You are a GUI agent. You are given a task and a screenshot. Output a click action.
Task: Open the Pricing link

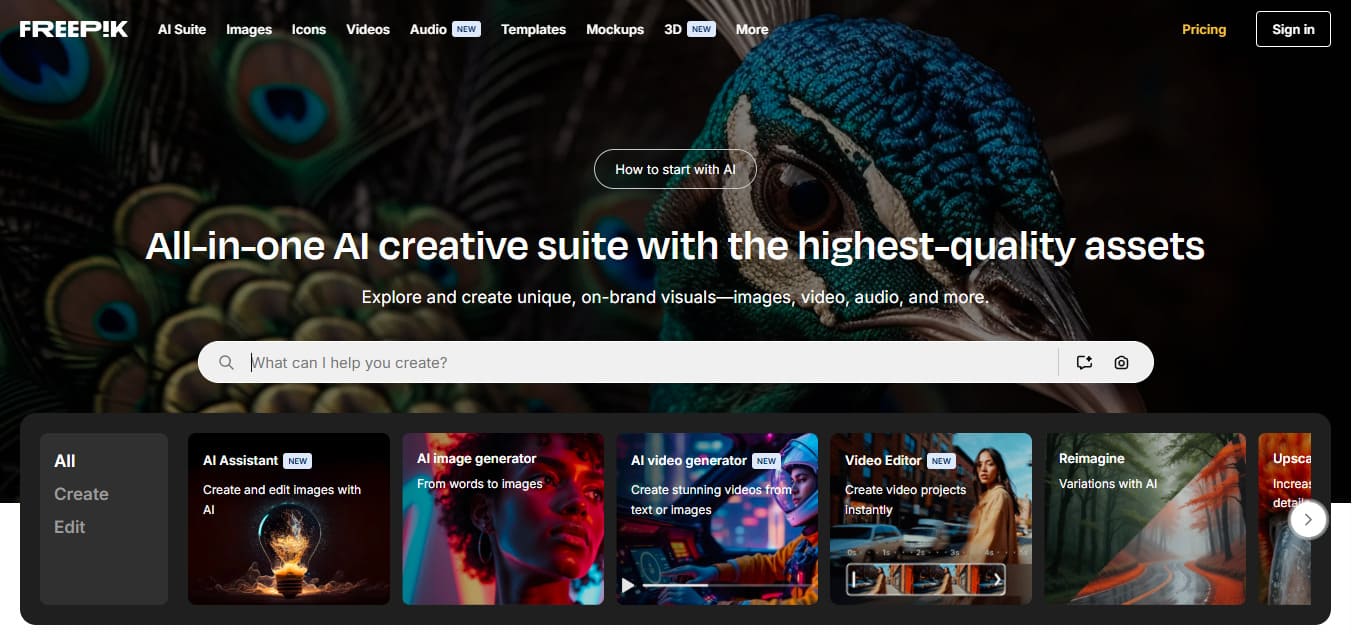click(1204, 29)
